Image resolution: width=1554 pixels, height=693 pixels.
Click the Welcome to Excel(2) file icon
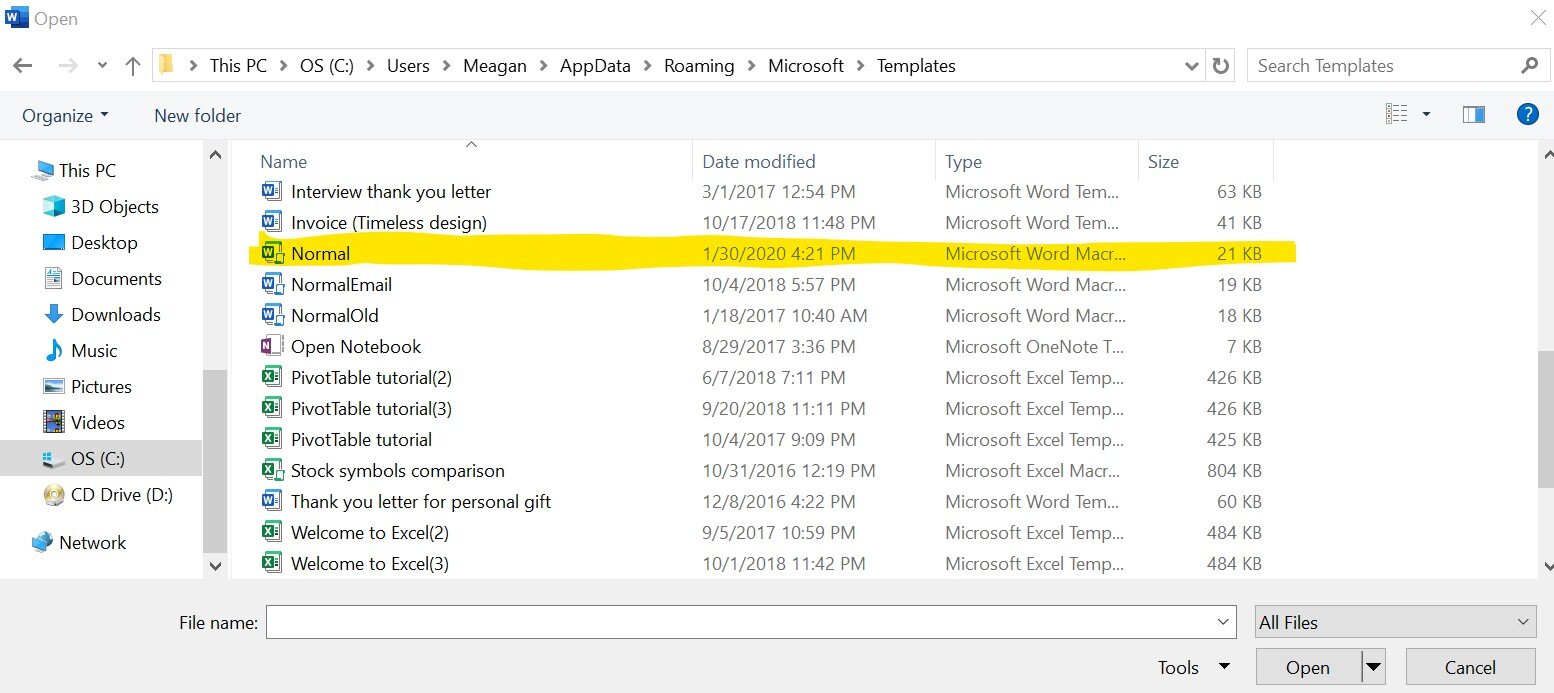(x=272, y=533)
